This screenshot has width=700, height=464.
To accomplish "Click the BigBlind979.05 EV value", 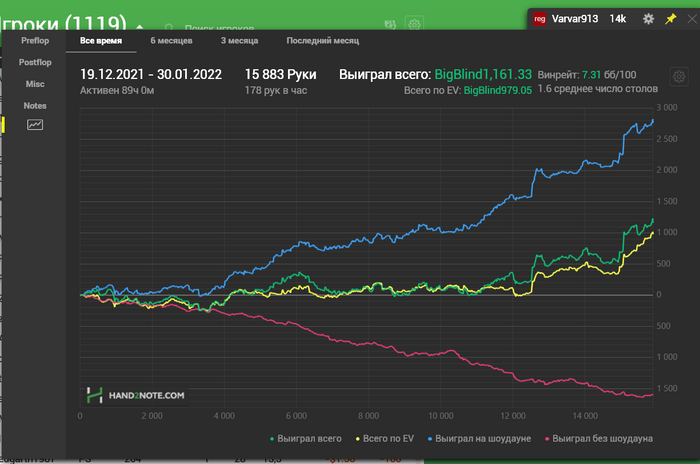I will point(498,90).
